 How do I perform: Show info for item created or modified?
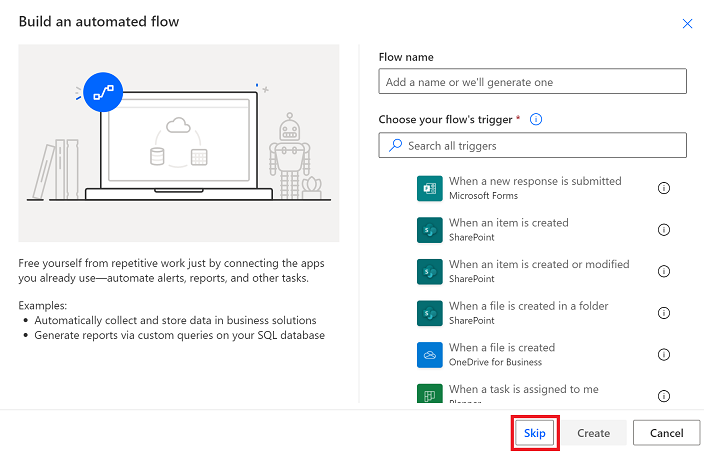[664, 271]
